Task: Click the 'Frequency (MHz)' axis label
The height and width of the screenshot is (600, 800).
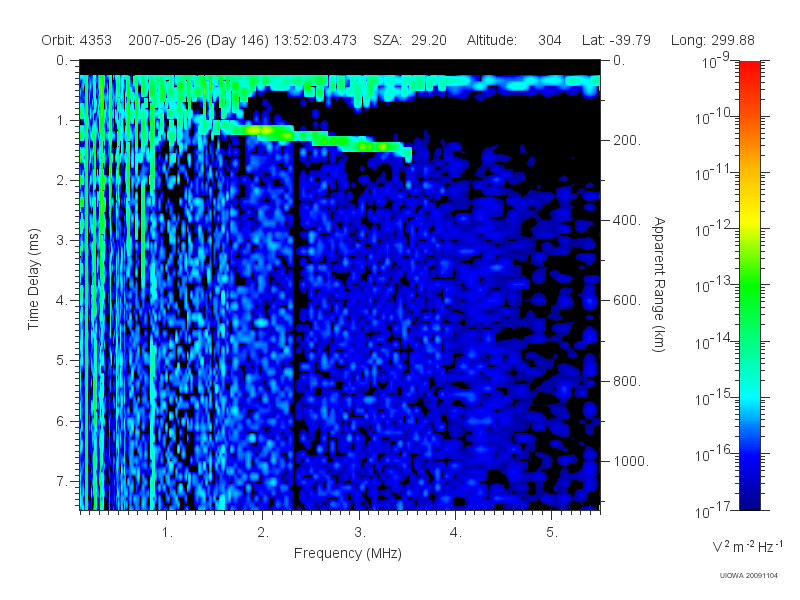Action: point(348,553)
